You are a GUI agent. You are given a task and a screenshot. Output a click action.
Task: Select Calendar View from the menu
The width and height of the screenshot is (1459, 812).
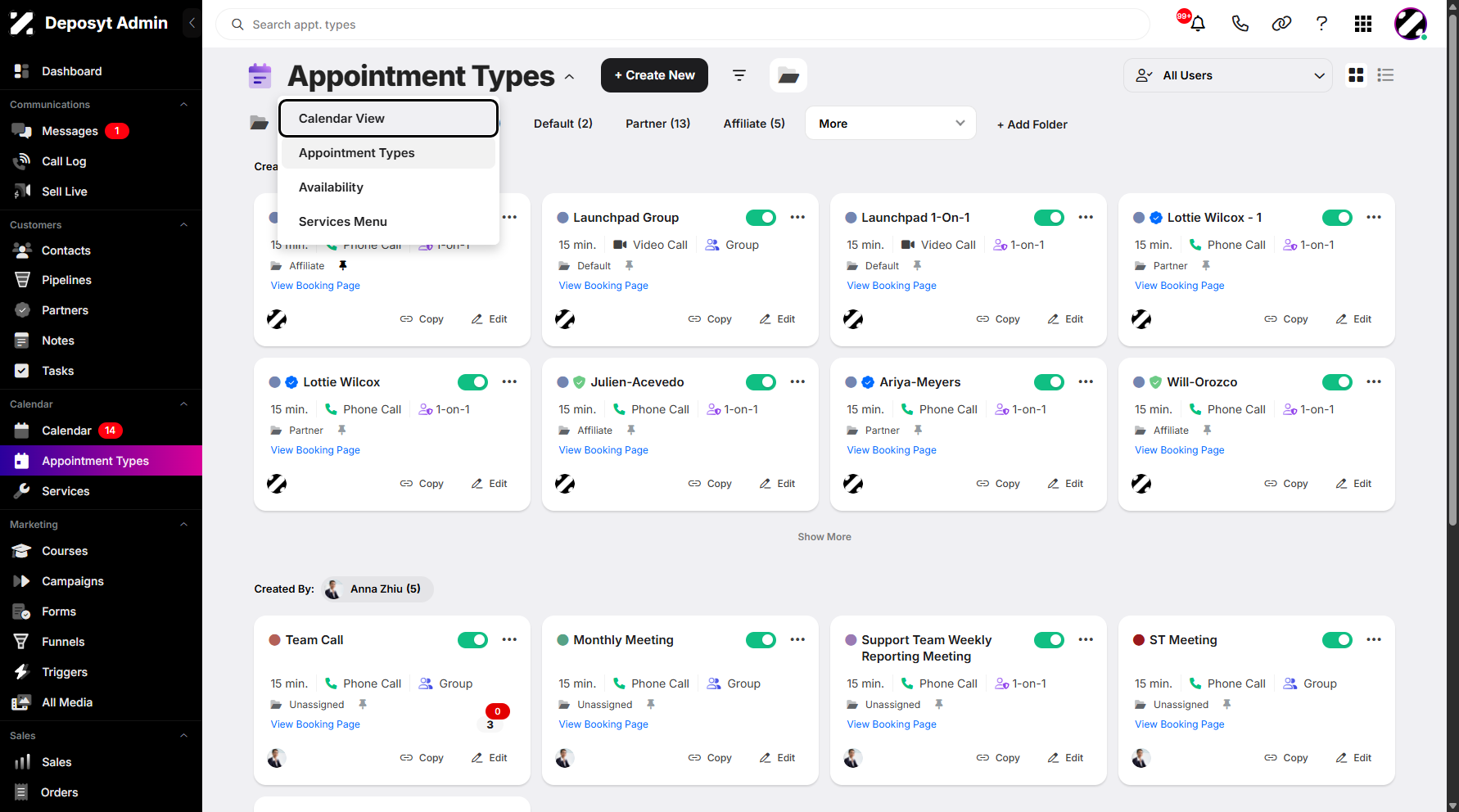(388, 119)
